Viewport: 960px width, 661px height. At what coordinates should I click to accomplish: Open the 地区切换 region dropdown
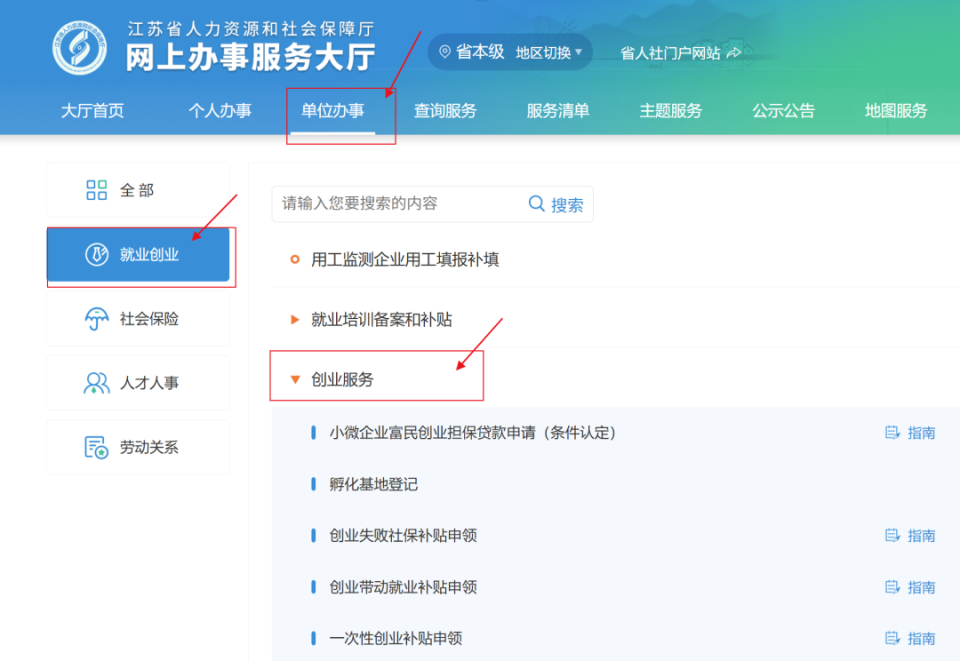(x=544, y=52)
